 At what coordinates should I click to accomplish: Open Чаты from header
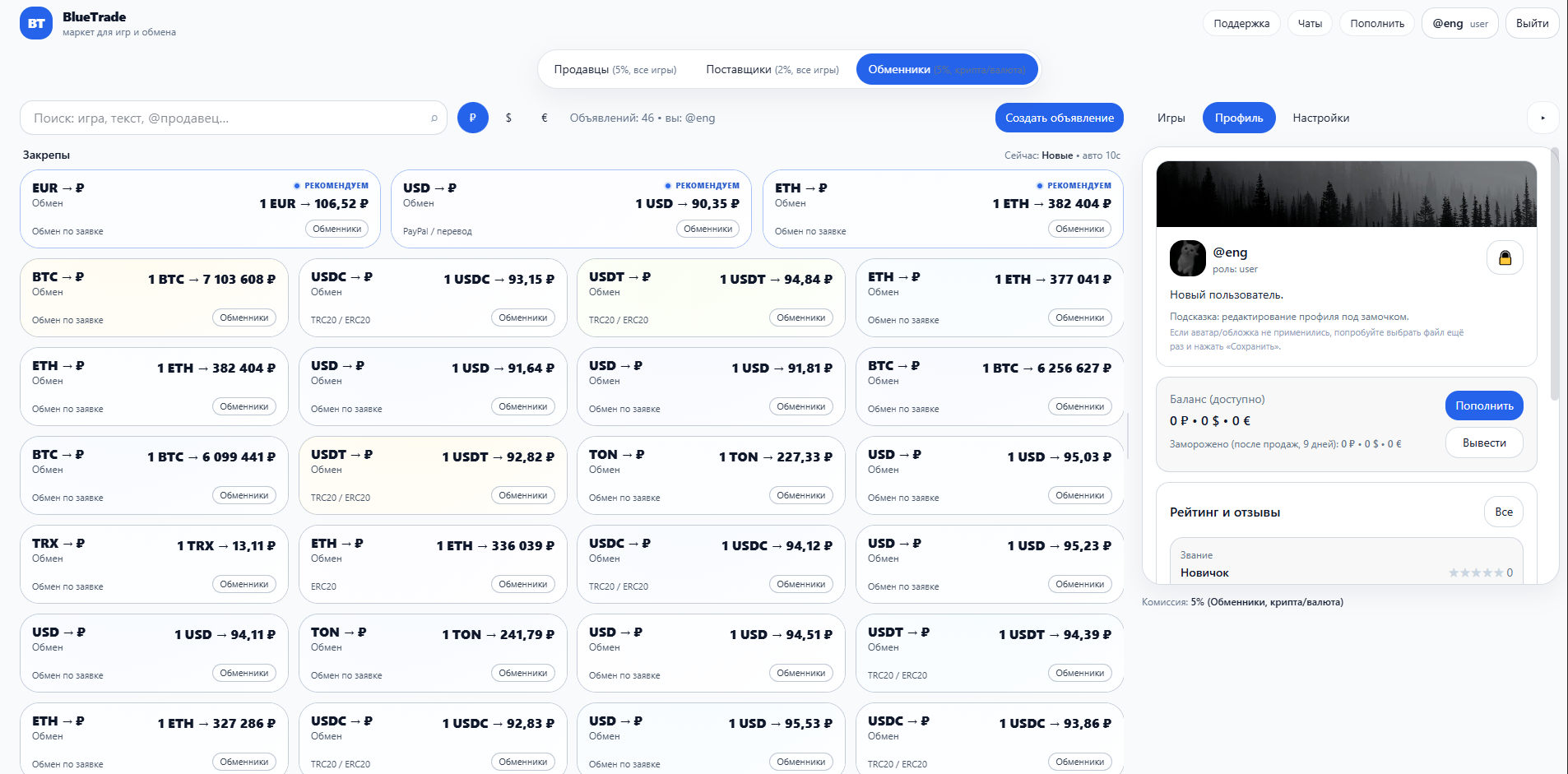coord(1310,23)
